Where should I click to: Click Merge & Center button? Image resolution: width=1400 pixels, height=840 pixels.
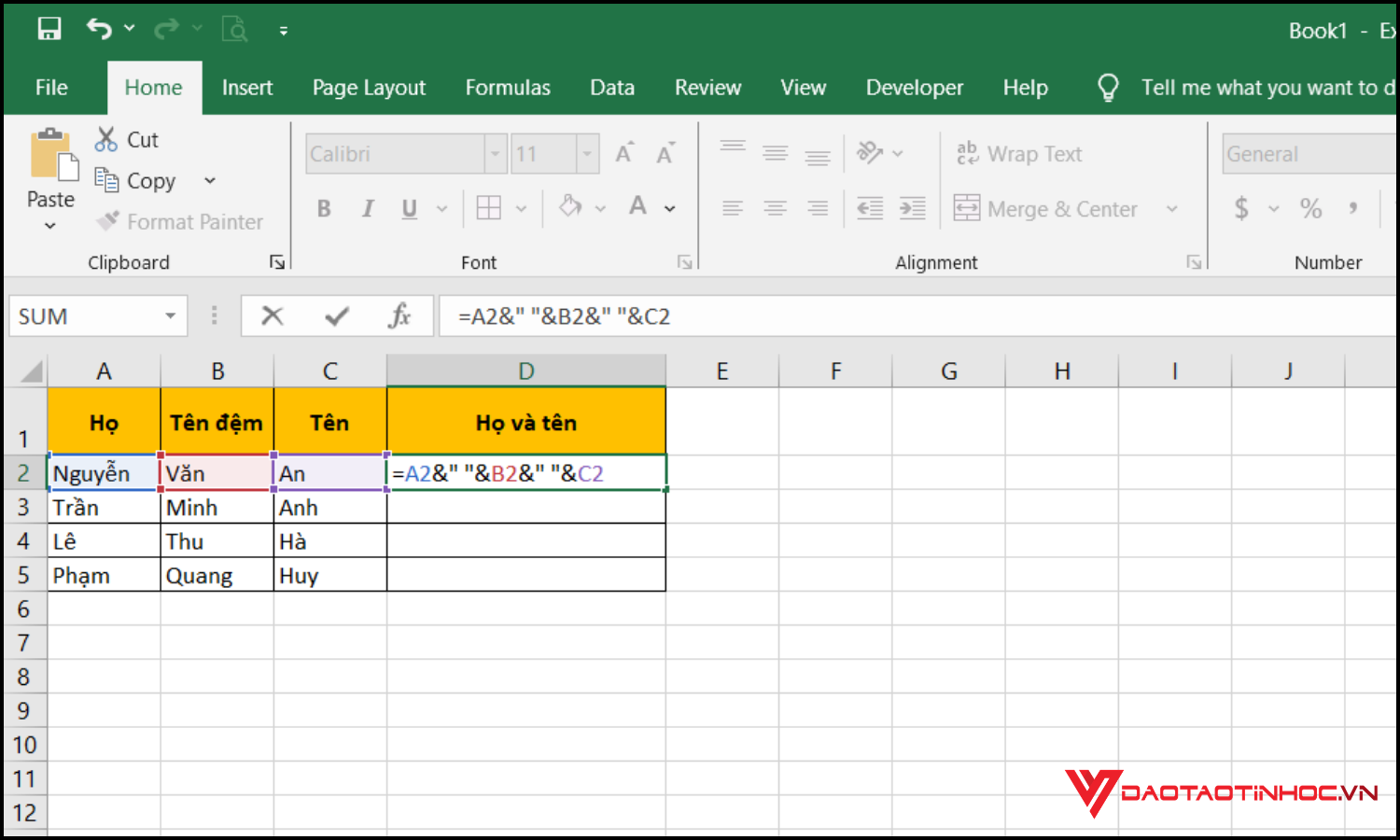[x=1046, y=209]
